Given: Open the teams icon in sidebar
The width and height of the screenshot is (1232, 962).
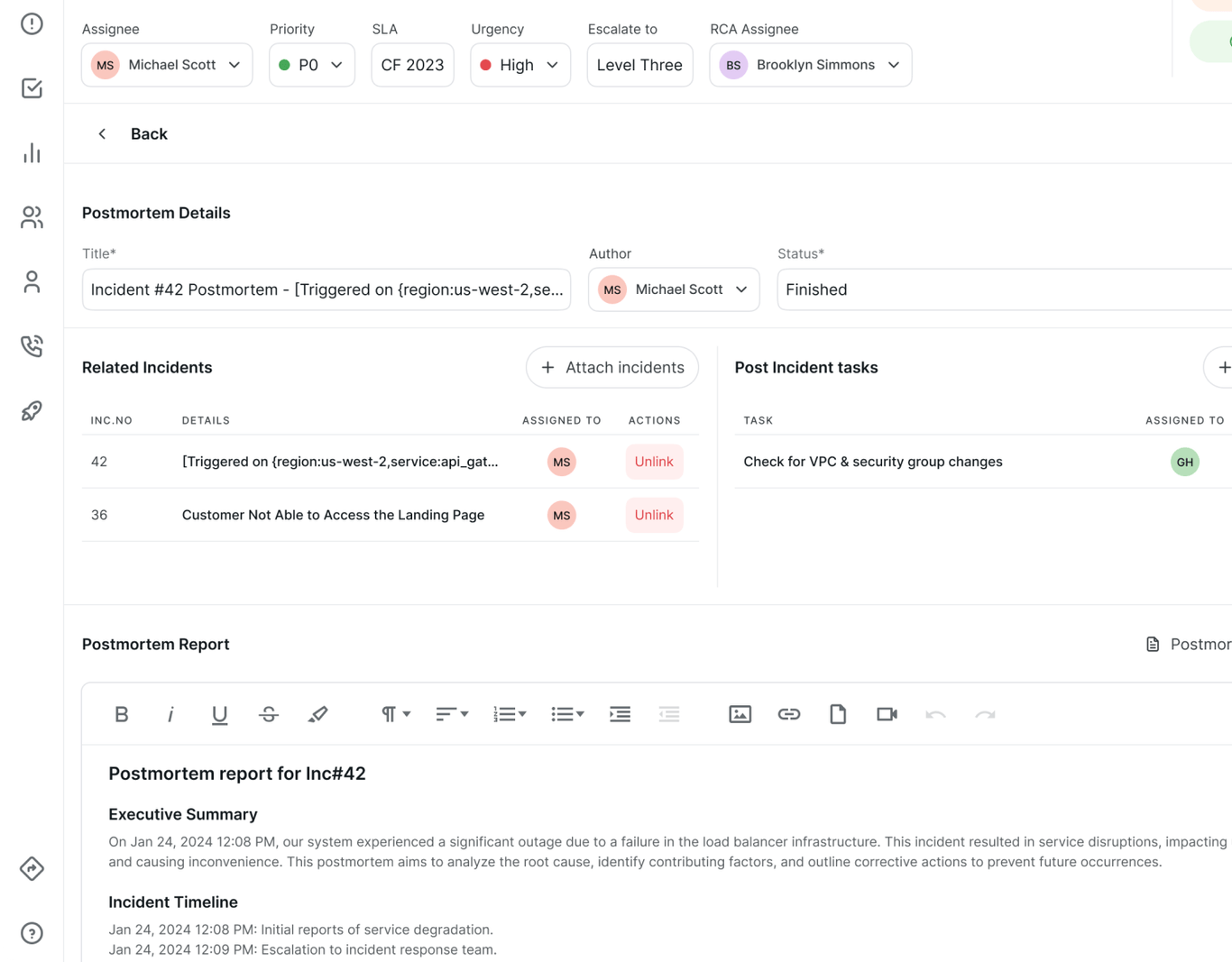Looking at the screenshot, I should (31, 217).
